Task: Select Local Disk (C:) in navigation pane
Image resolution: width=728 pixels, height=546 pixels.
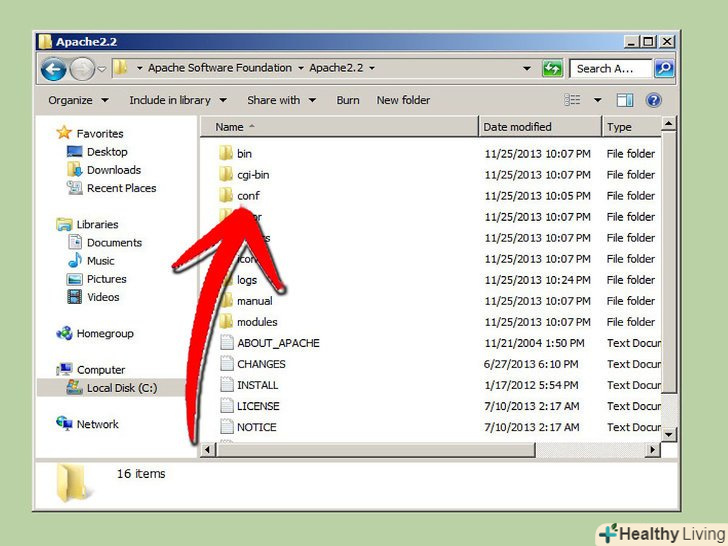Action: [121, 388]
